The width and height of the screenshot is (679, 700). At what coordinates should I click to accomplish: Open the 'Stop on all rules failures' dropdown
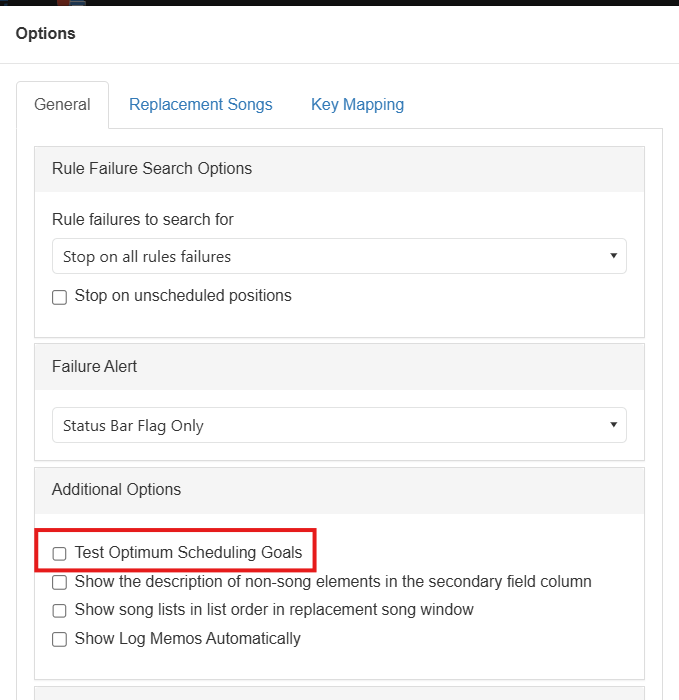point(339,256)
